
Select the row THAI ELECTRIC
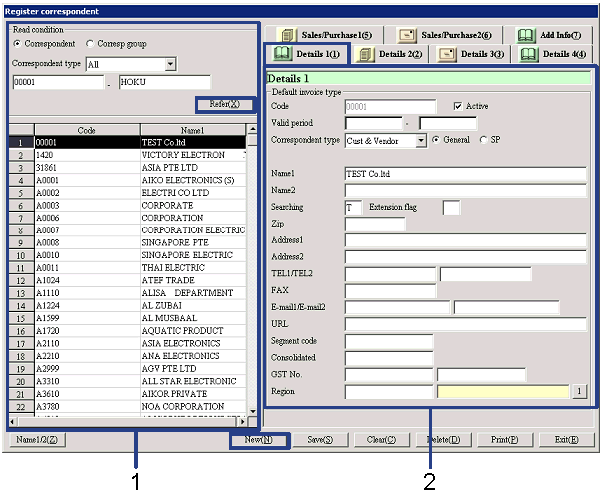point(127,268)
